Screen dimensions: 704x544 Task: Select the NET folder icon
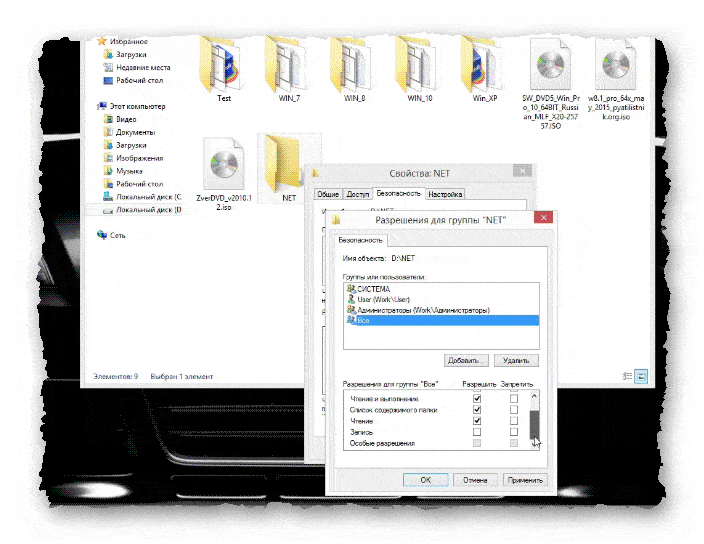[x=283, y=164]
